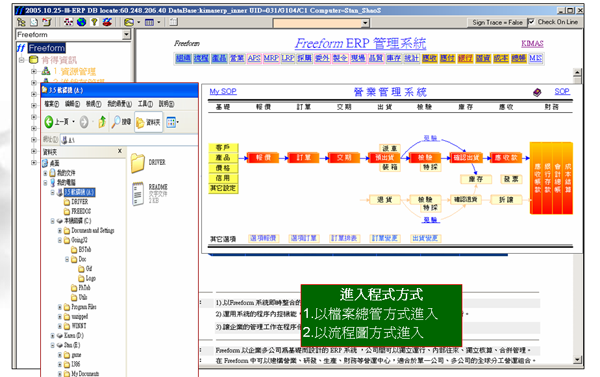Collapse the 3.5 floppy (A:) tree node
This screenshot has height=377, width=600.
[52, 192]
